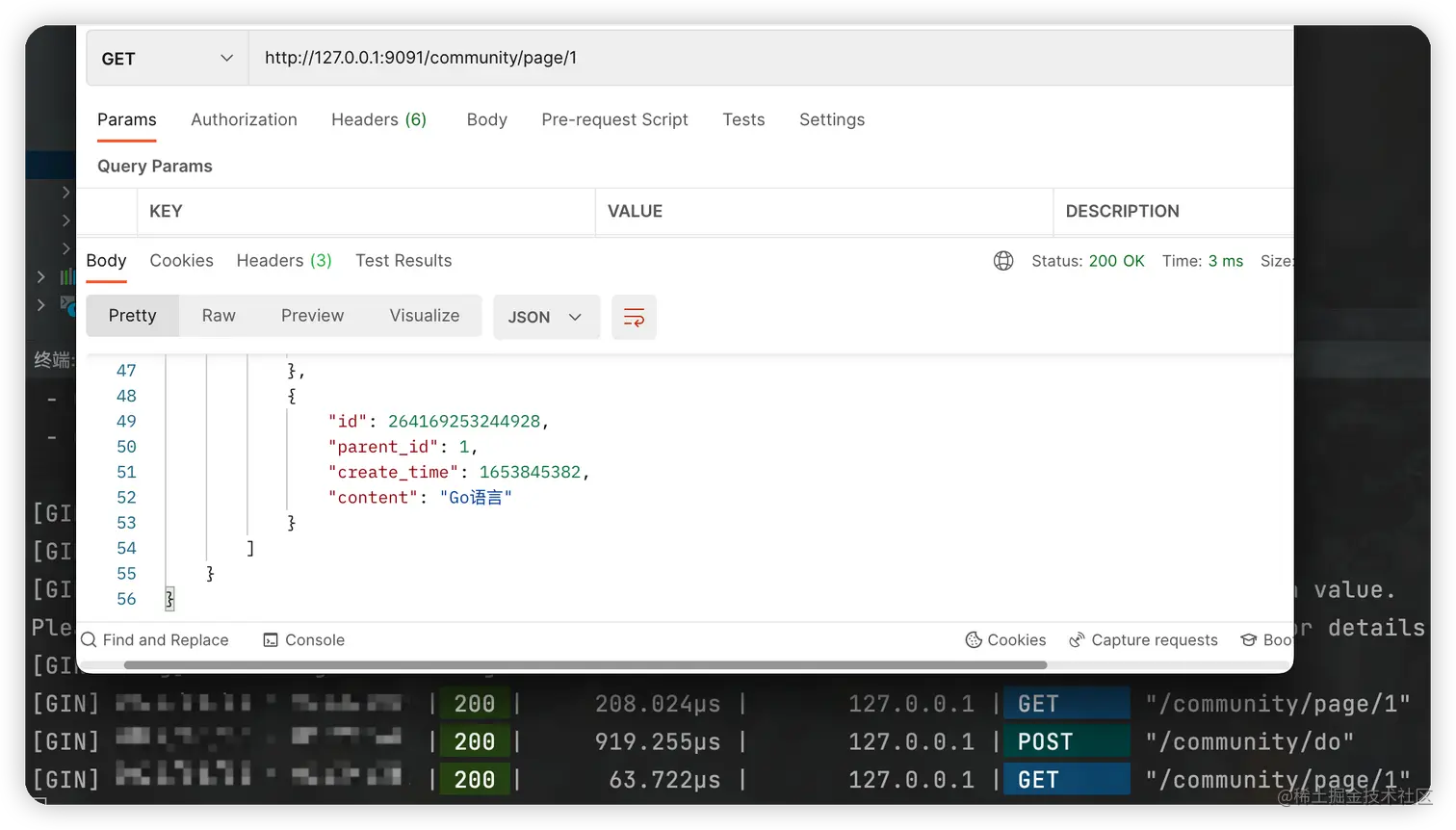Open the Test Results tab
1456x830 pixels.
(x=403, y=261)
